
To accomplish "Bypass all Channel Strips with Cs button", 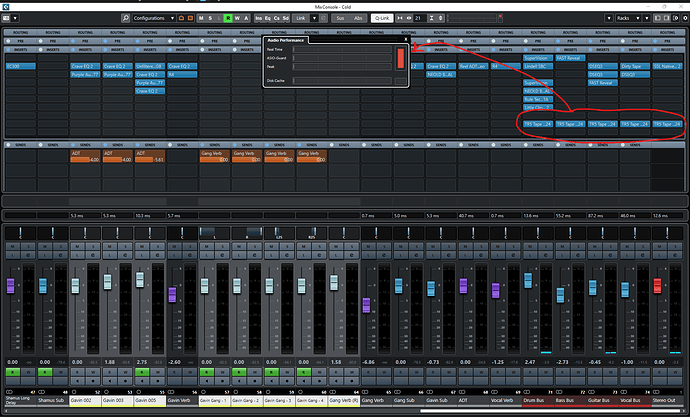I will [276, 18].
